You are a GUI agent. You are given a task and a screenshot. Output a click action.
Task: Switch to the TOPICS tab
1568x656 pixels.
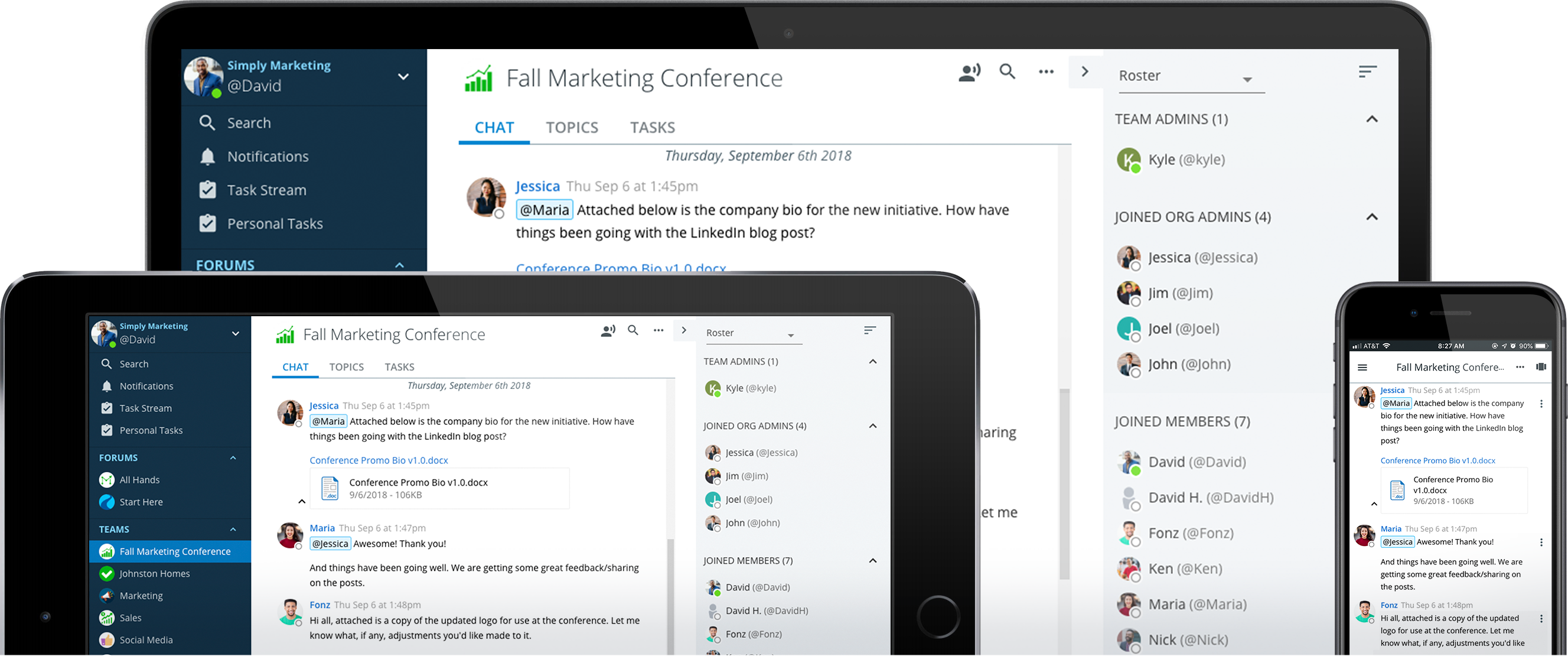coord(572,126)
